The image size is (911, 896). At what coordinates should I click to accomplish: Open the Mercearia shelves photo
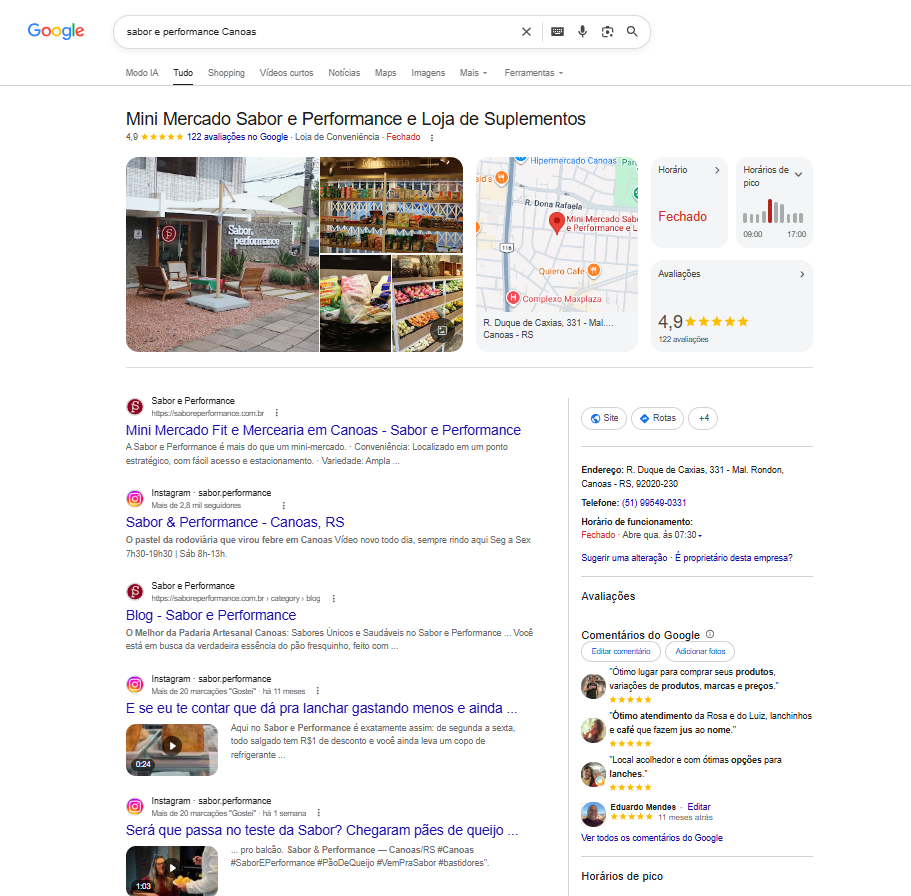(x=392, y=205)
